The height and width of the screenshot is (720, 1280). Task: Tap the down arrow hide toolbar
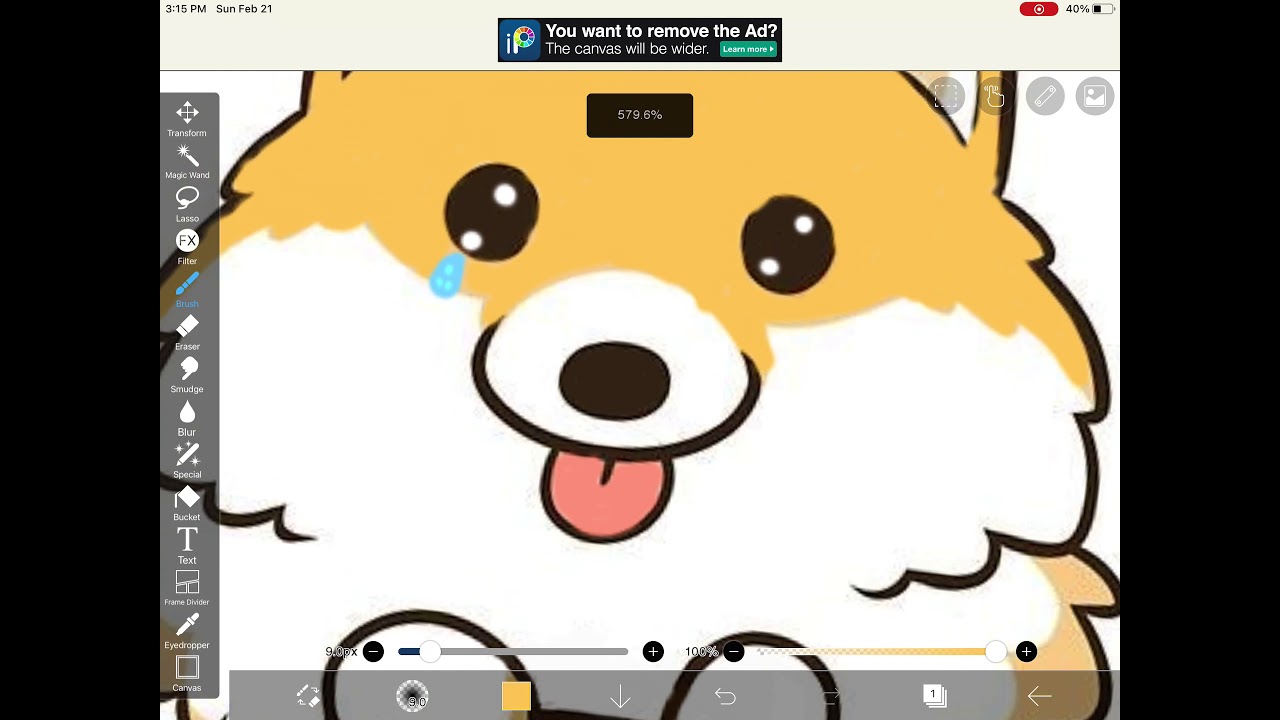click(x=620, y=696)
